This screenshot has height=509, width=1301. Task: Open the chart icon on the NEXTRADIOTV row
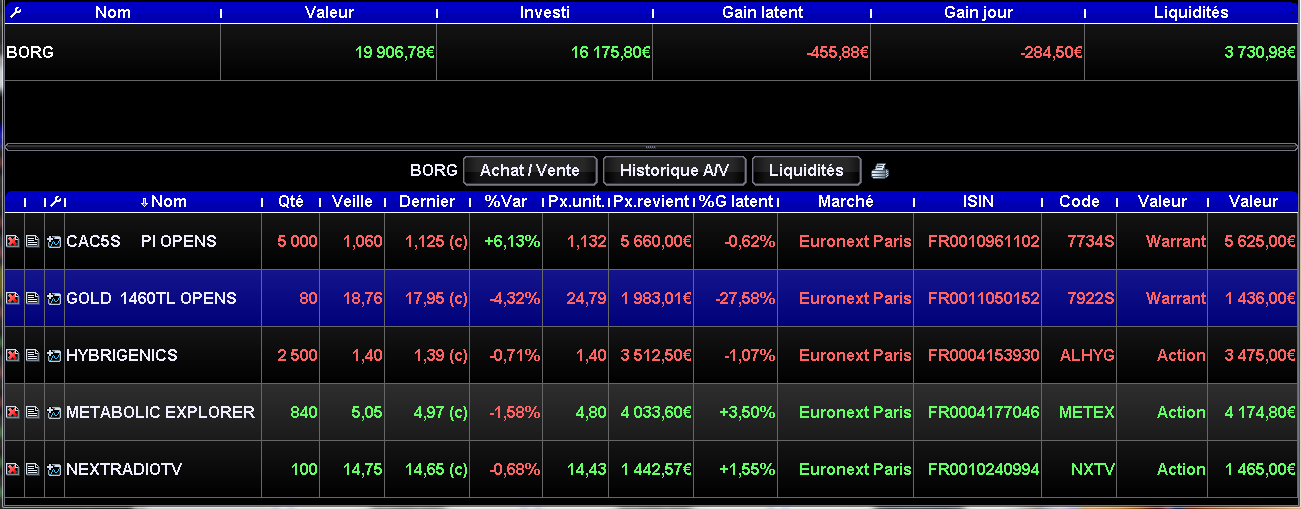click(54, 469)
